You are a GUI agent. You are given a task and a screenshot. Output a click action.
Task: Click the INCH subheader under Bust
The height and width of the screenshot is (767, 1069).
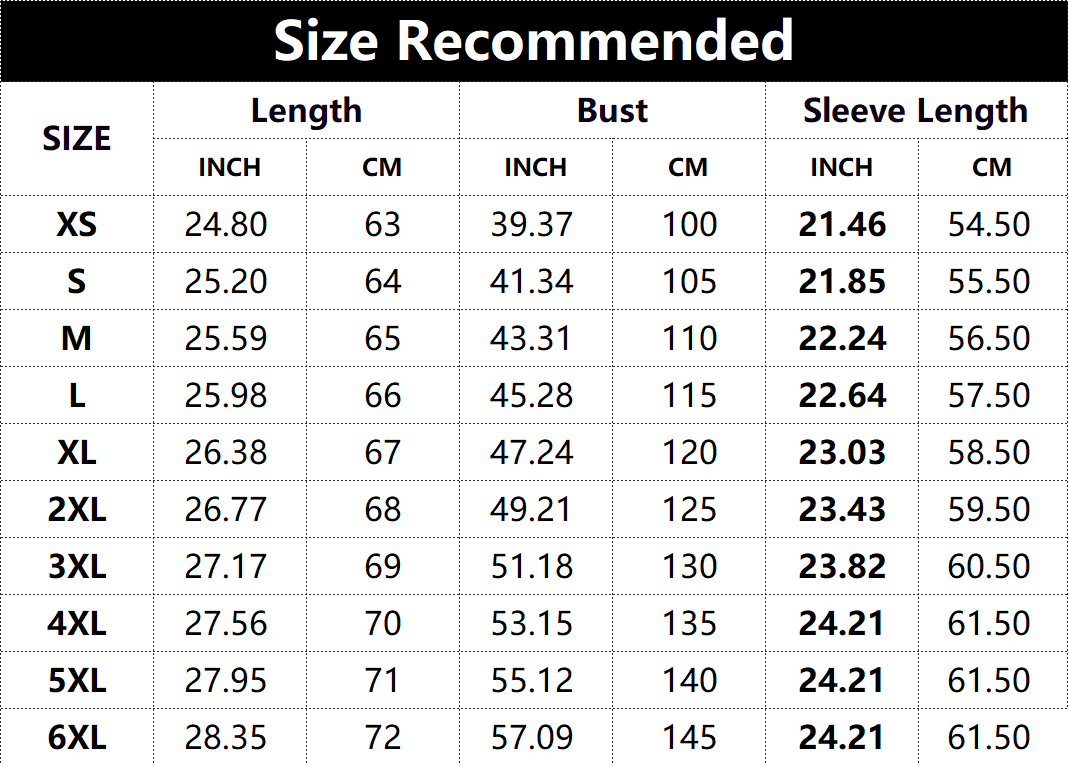[x=535, y=168]
